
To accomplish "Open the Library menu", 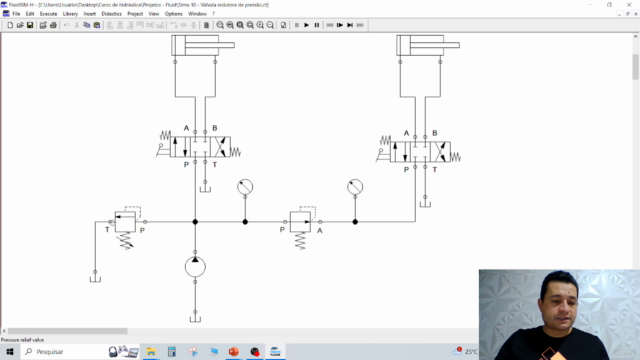I will (x=70, y=14).
